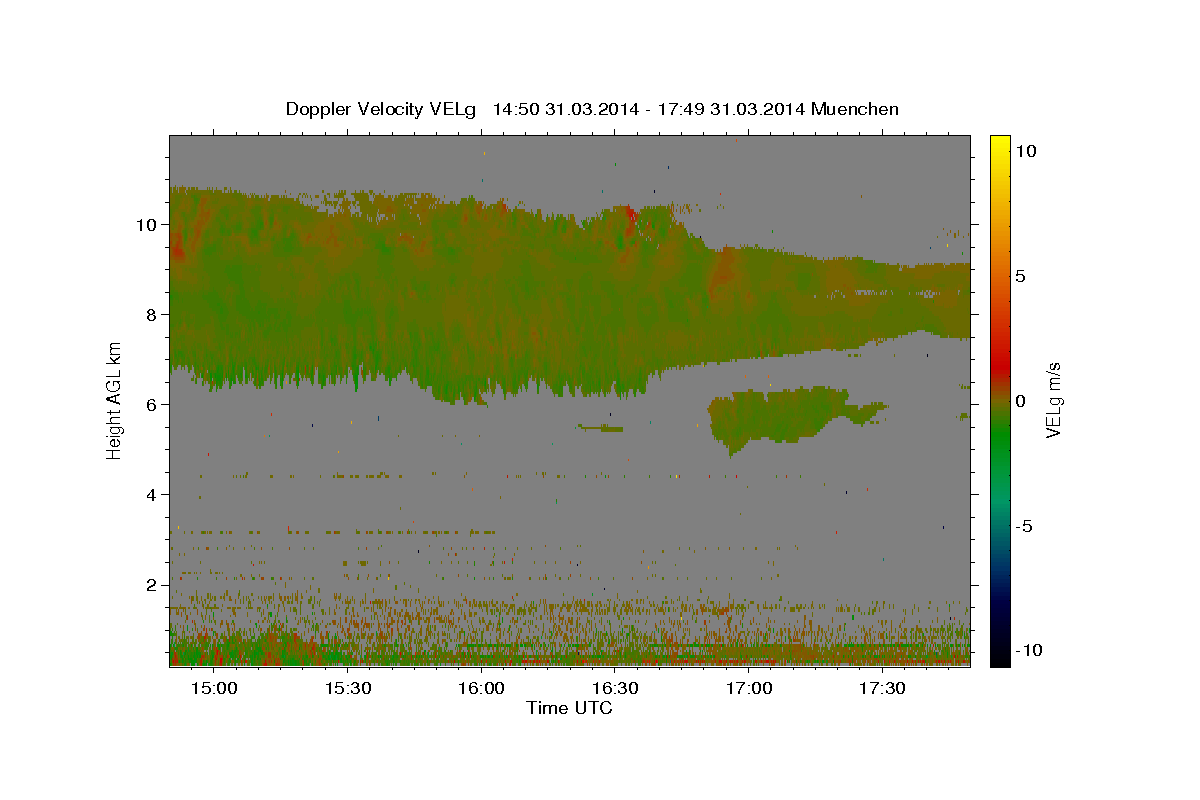Image resolution: width=1200 pixels, height=800 pixels.
Task: Click the 17:00 time tick label
Action: coord(748,688)
